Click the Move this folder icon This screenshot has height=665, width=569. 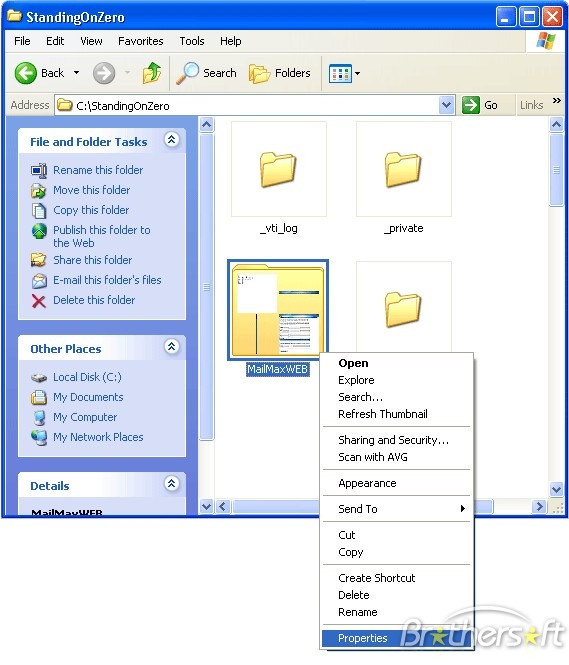click(x=39, y=190)
